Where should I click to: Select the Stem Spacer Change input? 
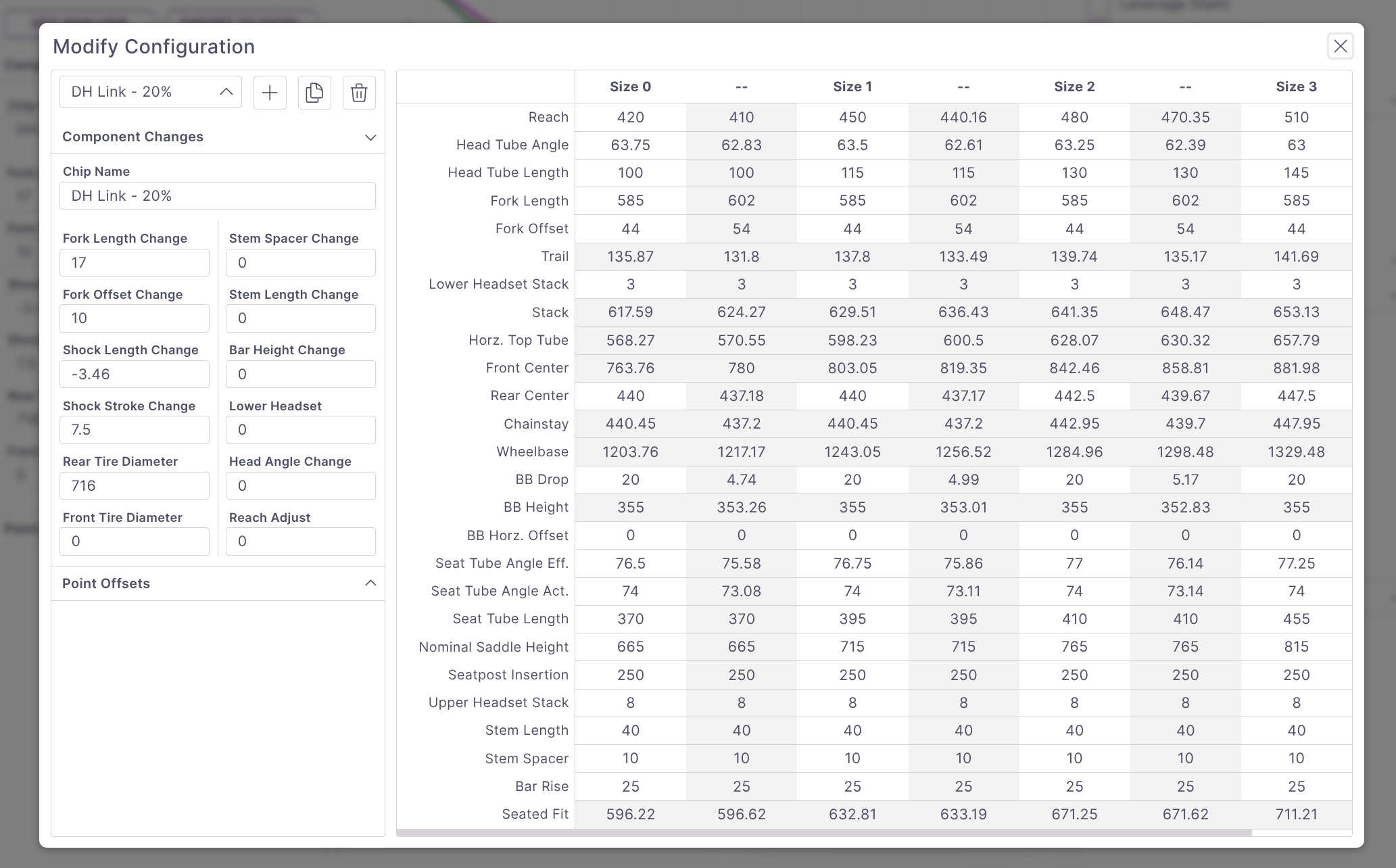(x=300, y=263)
